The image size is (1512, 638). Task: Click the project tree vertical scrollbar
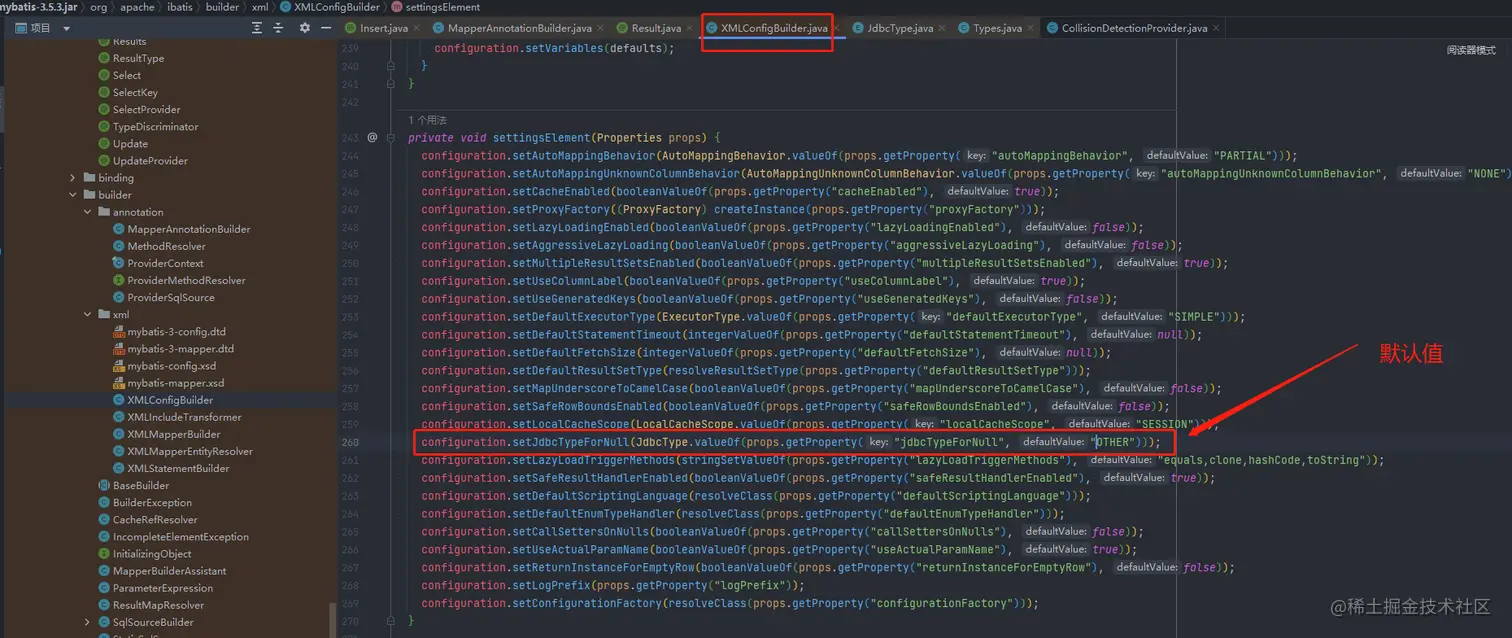pos(333,619)
